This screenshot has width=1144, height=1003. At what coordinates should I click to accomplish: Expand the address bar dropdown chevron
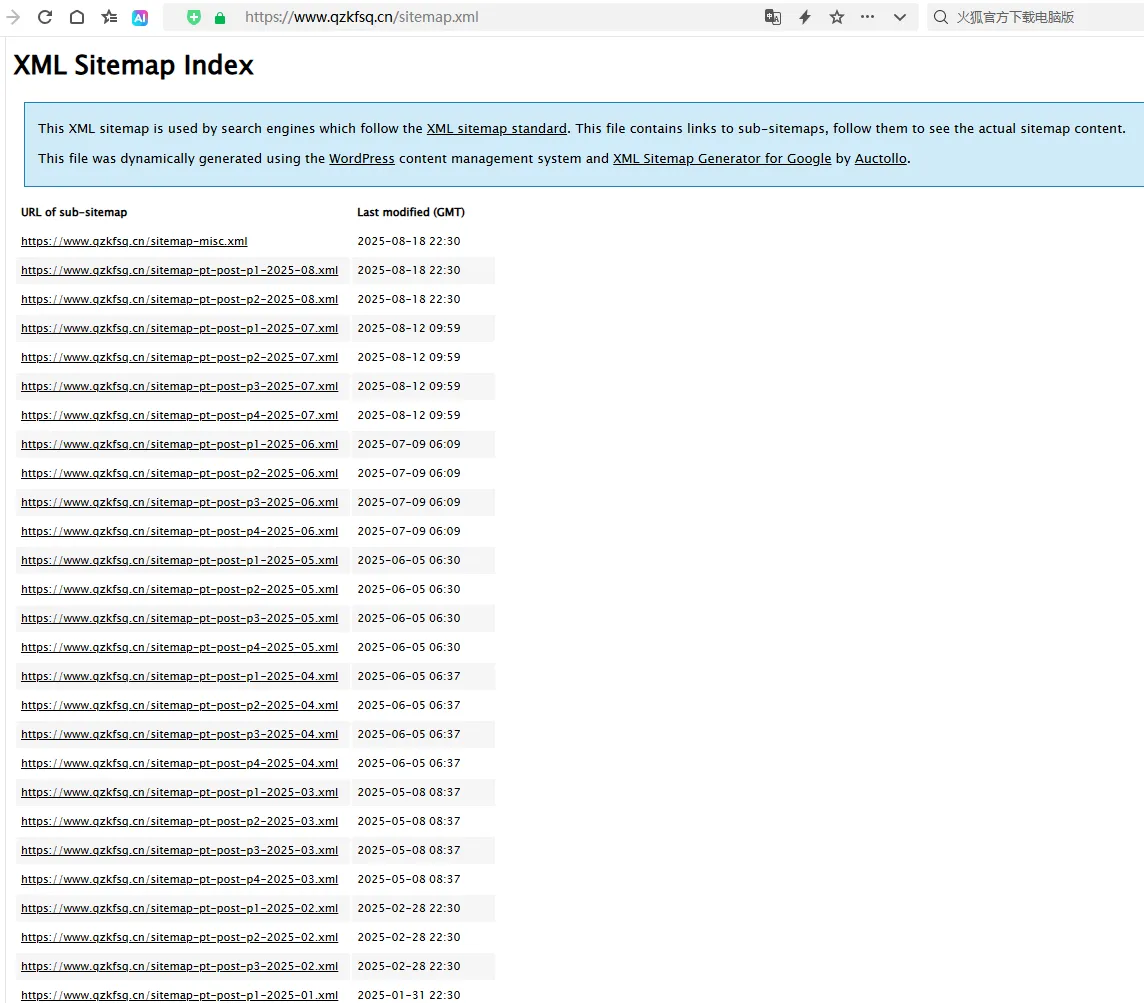(x=900, y=17)
